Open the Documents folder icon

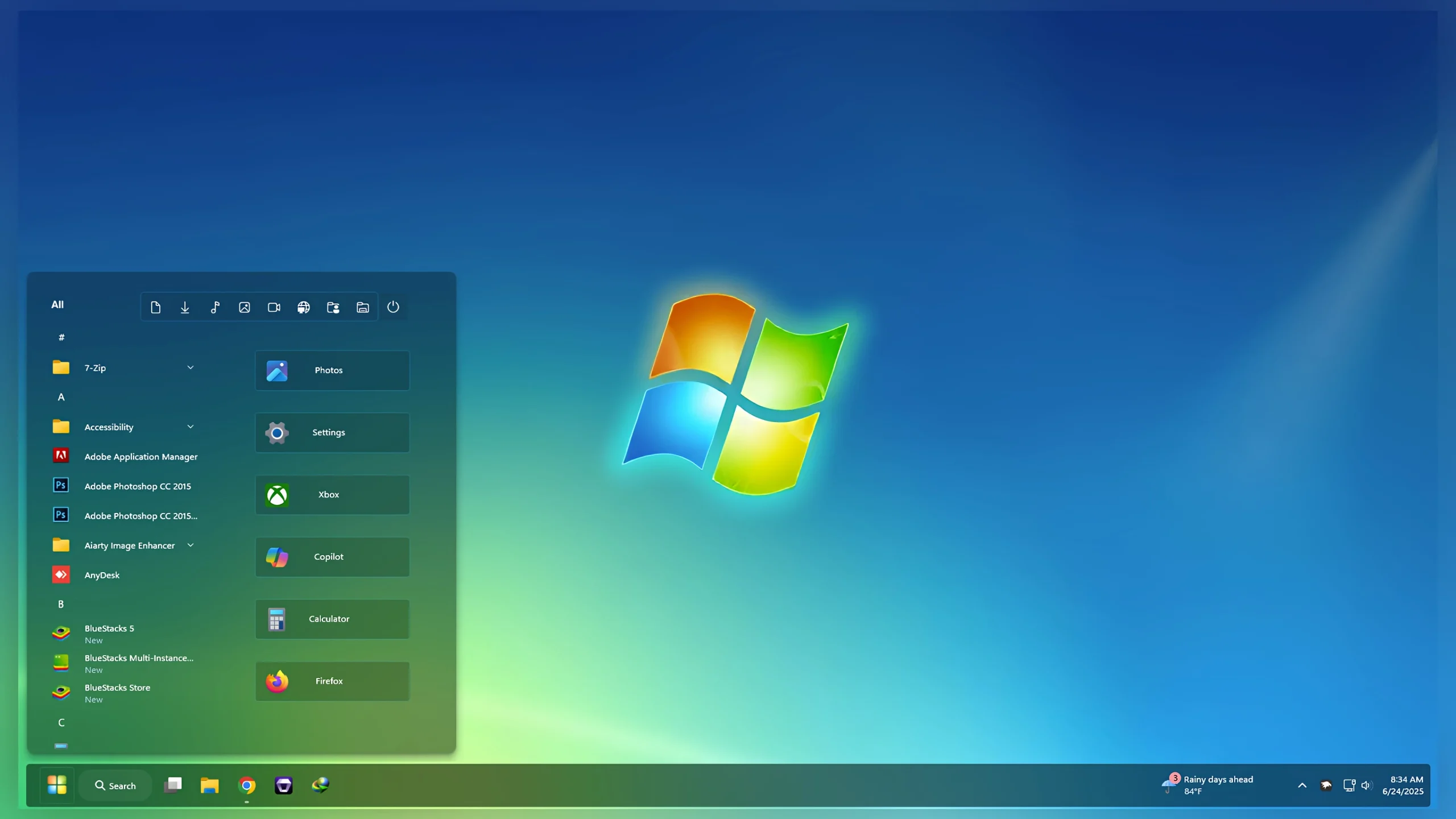(155, 308)
